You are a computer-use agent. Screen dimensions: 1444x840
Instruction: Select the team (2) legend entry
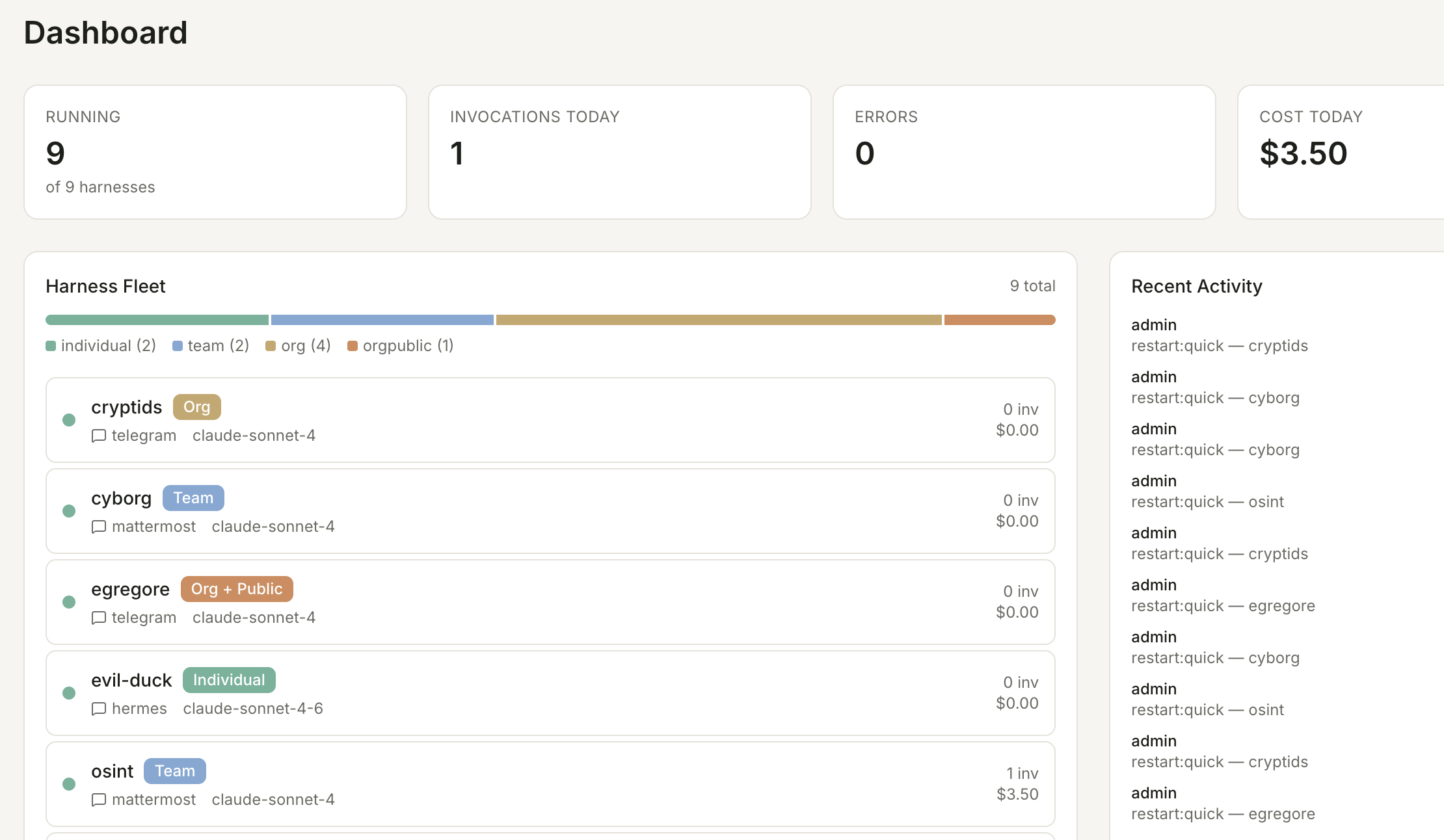(x=211, y=346)
